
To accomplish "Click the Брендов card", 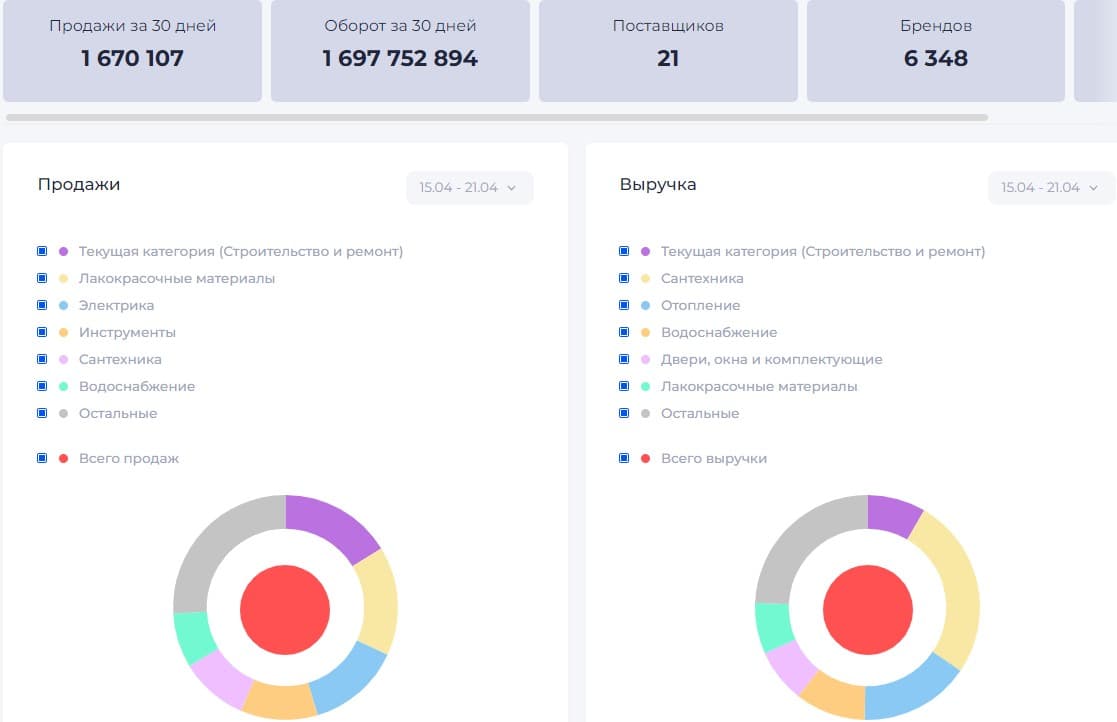I will 936,50.
